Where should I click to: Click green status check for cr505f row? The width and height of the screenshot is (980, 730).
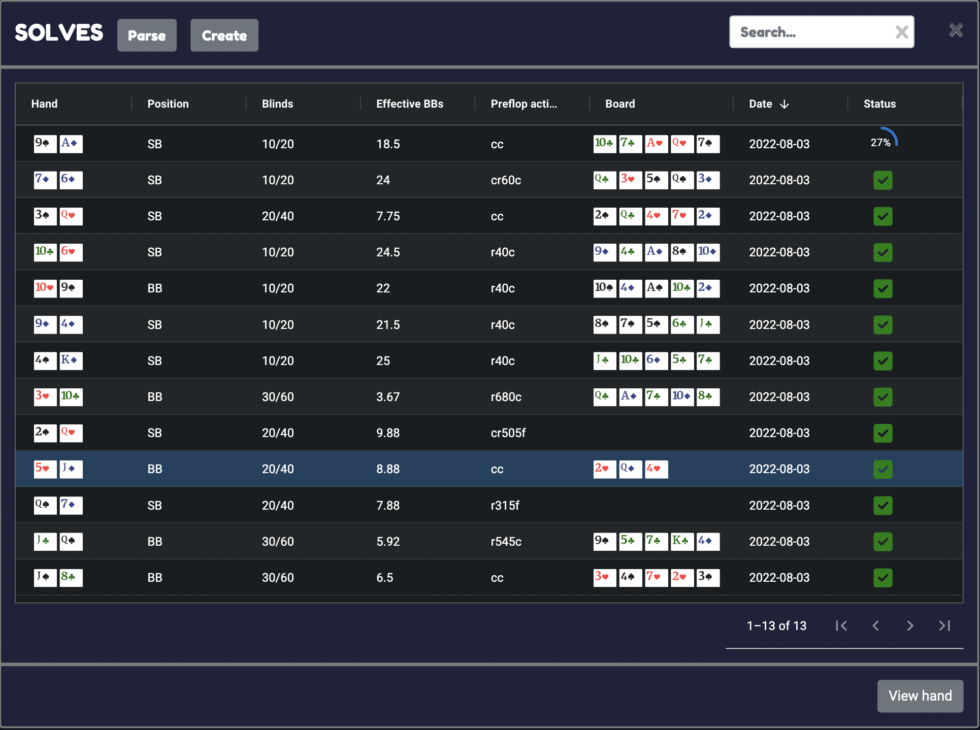point(882,433)
